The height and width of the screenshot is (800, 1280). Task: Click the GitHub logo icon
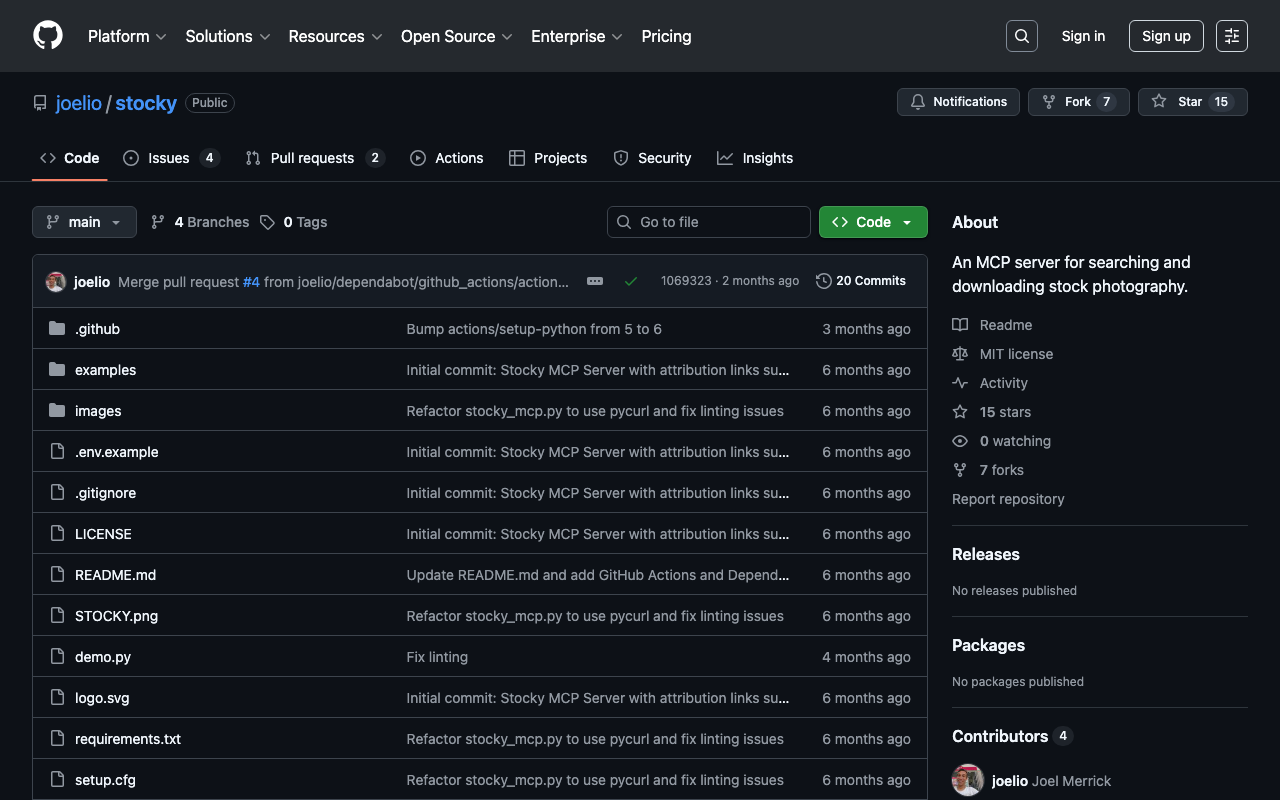48,36
